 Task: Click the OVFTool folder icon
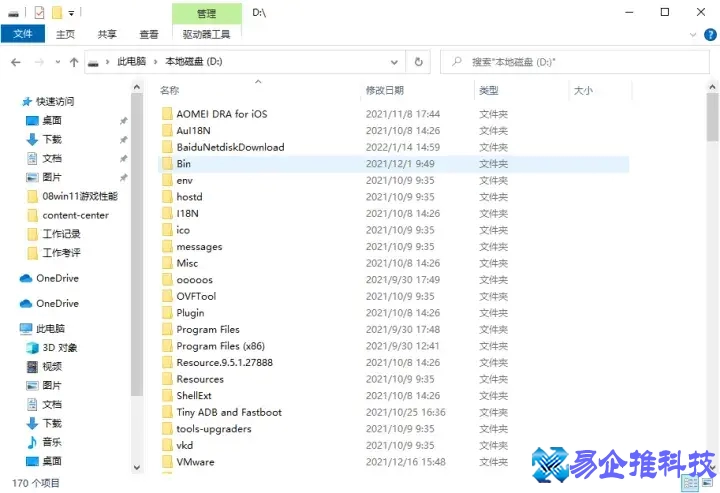(x=167, y=296)
